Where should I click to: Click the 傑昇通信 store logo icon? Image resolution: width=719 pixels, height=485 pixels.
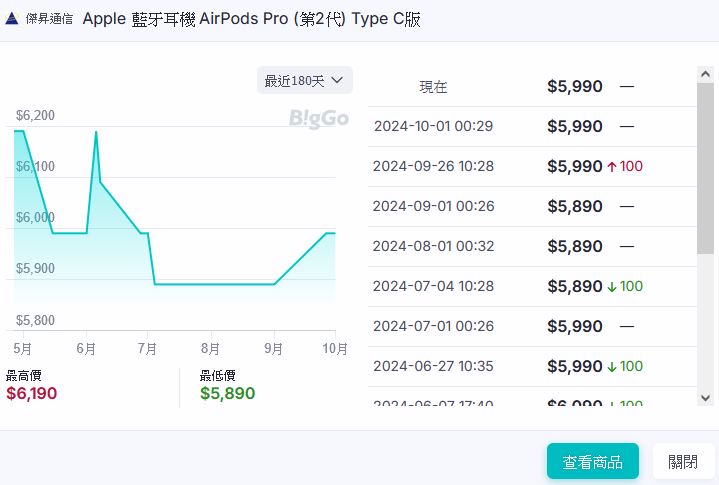click(12, 20)
